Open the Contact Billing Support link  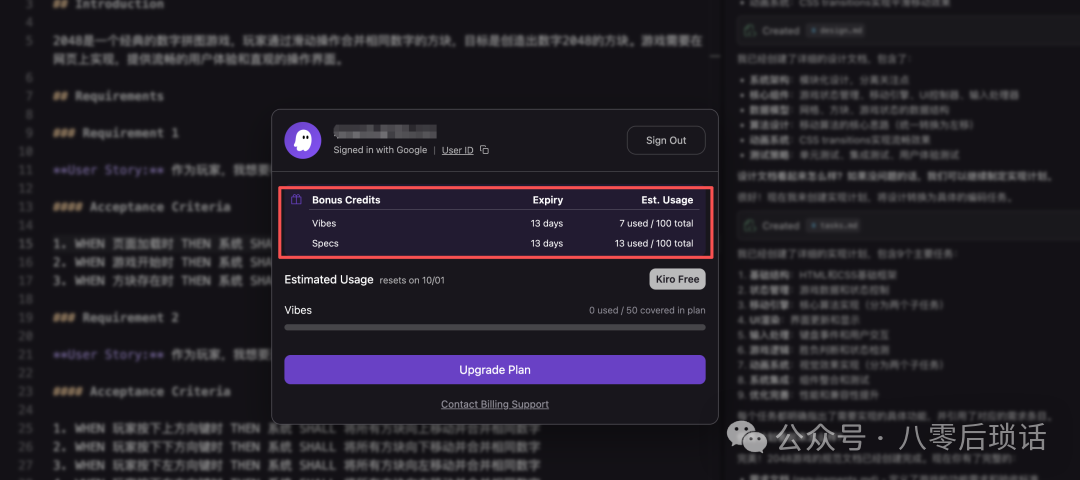(495, 404)
